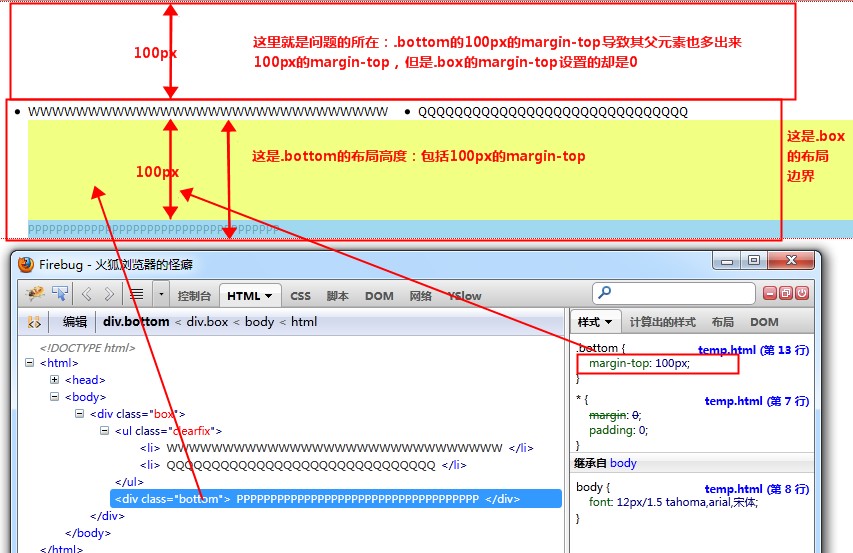
Task: Switch to the 控制台 console tab
Action: tap(194, 296)
